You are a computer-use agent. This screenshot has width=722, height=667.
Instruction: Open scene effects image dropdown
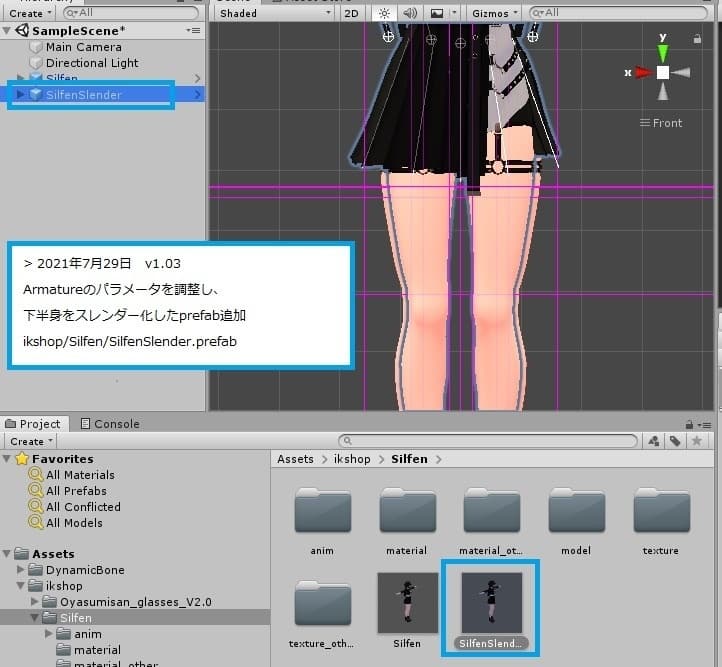click(x=441, y=13)
